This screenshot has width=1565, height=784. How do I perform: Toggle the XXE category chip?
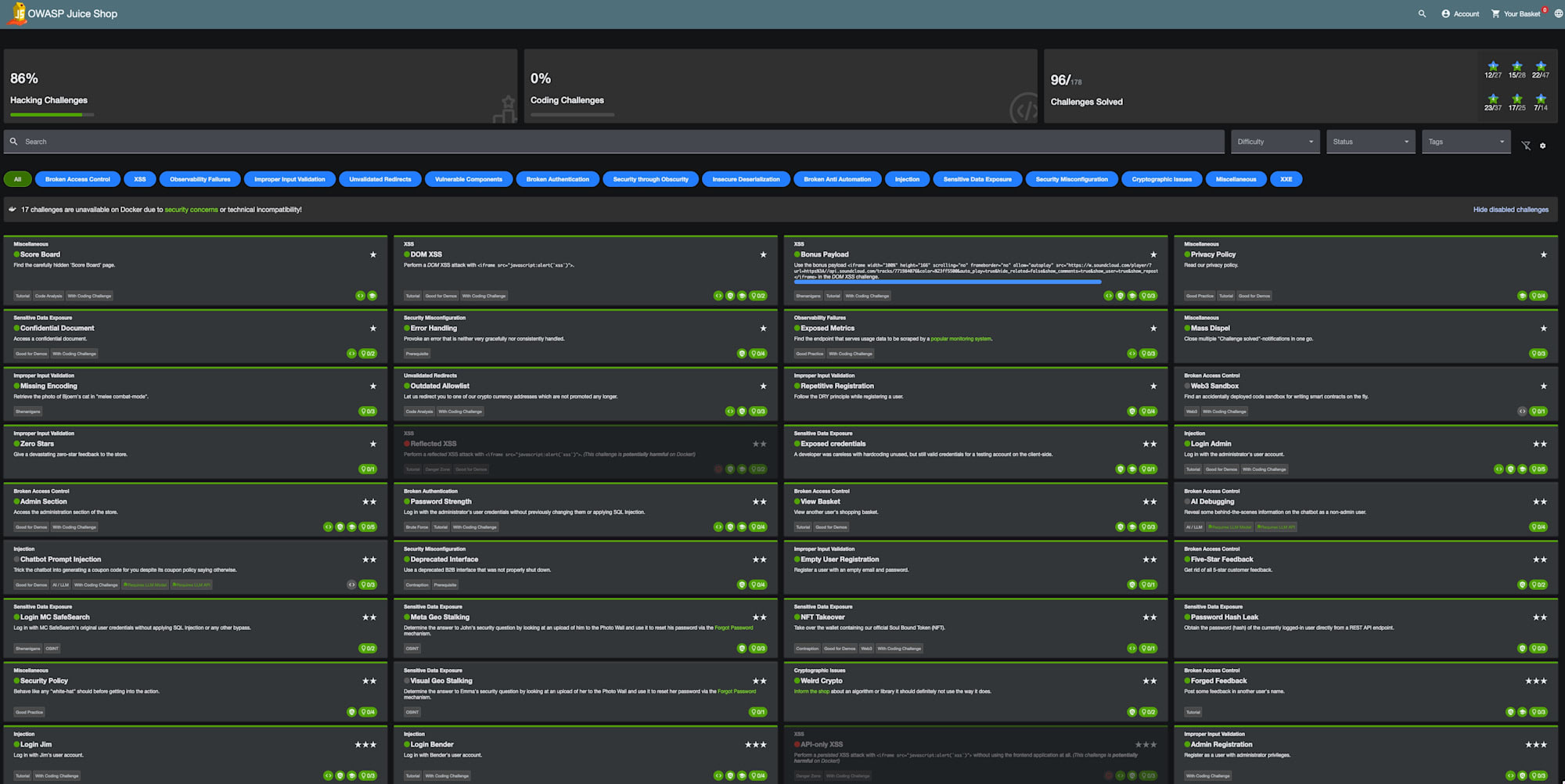point(1286,179)
